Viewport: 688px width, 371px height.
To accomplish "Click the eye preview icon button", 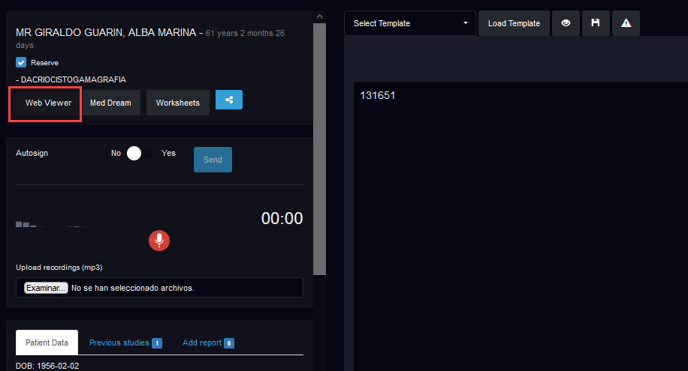I will 566,23.
